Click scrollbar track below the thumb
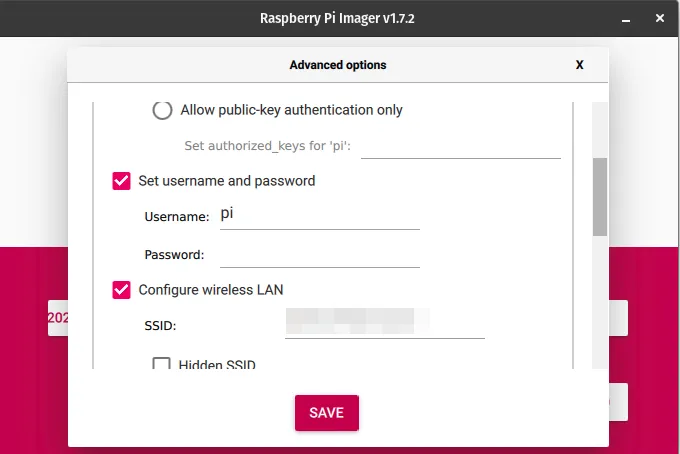Screen dimensions: 680x454 pyautogui.click(x=599, y=300)
